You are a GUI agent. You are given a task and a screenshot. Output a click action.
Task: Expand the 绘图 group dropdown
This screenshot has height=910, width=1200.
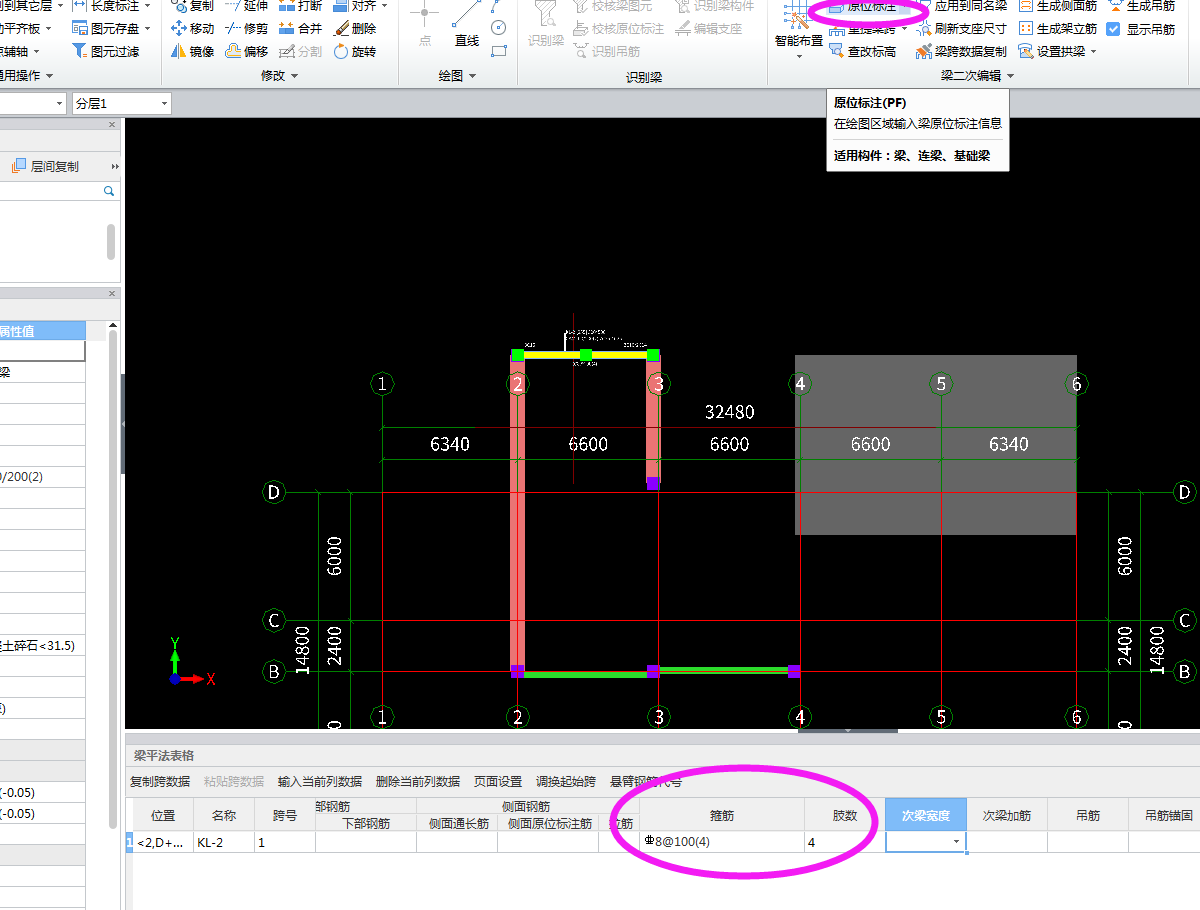pyautogui.click(x=472, y=75)
